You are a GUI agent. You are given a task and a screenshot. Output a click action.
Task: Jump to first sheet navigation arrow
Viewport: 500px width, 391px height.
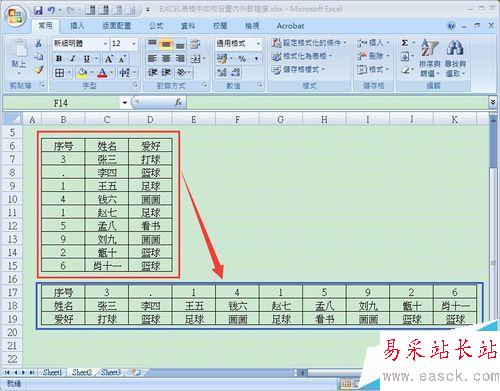tap(7, 372)
